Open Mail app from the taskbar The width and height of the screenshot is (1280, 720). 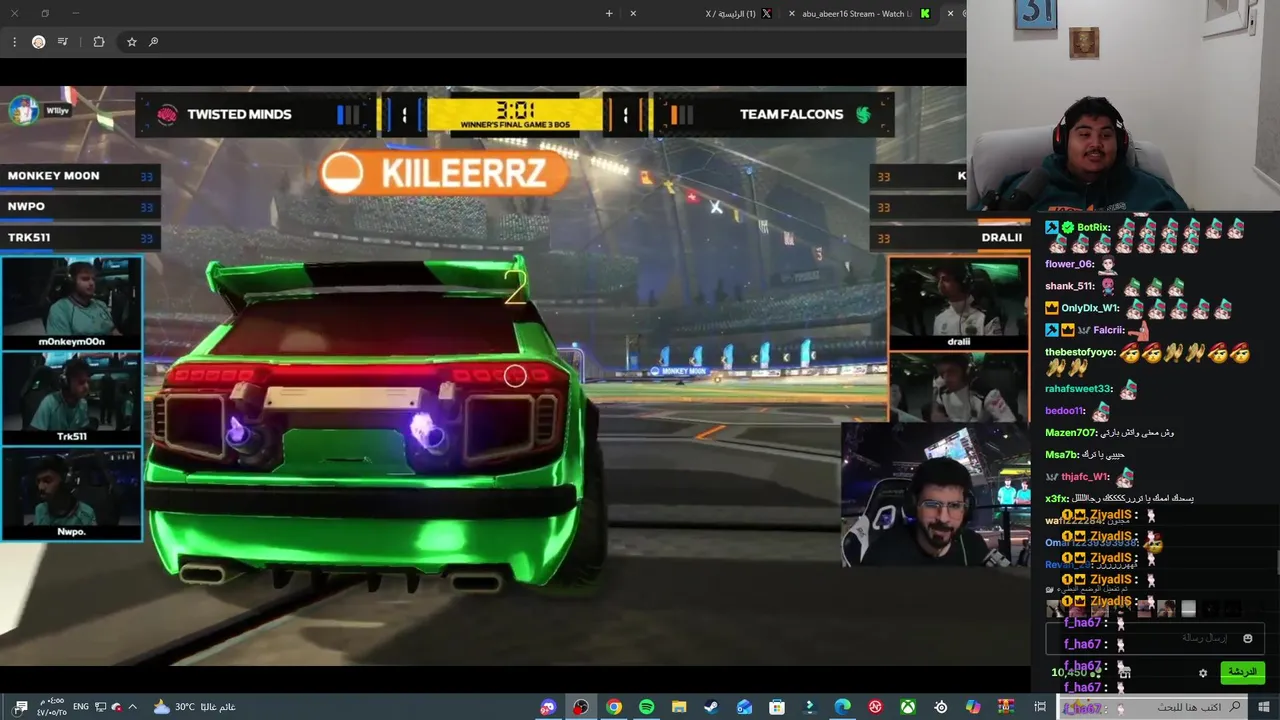[x=744, y=707]
